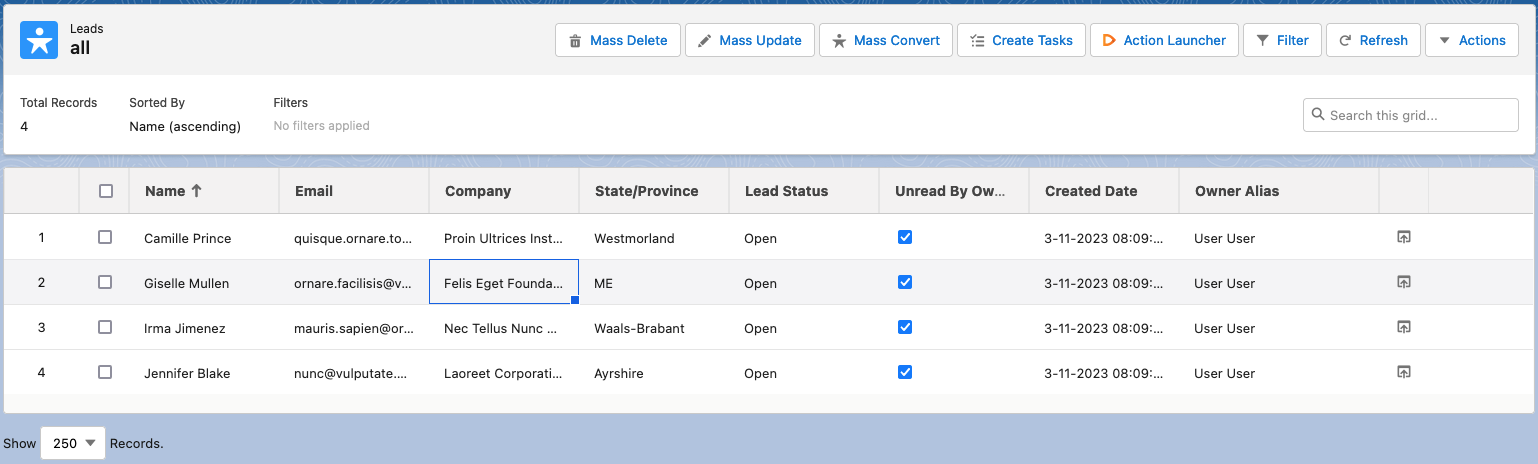Uncheck Unread By Owner for Irma Jimenez
Screen dimensions: 1538x464
pos(905,327)
